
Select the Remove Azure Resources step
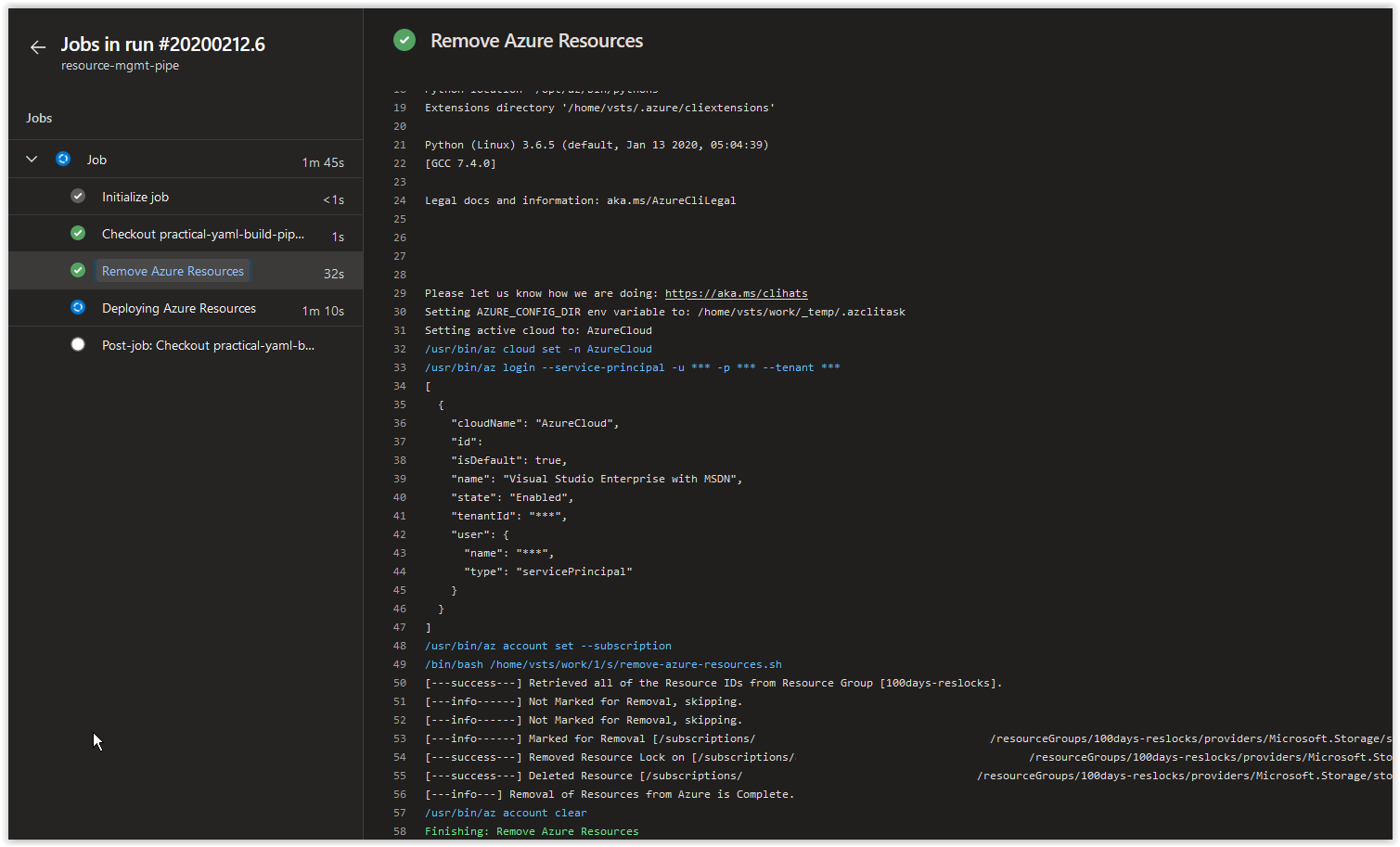pos(186,271)
